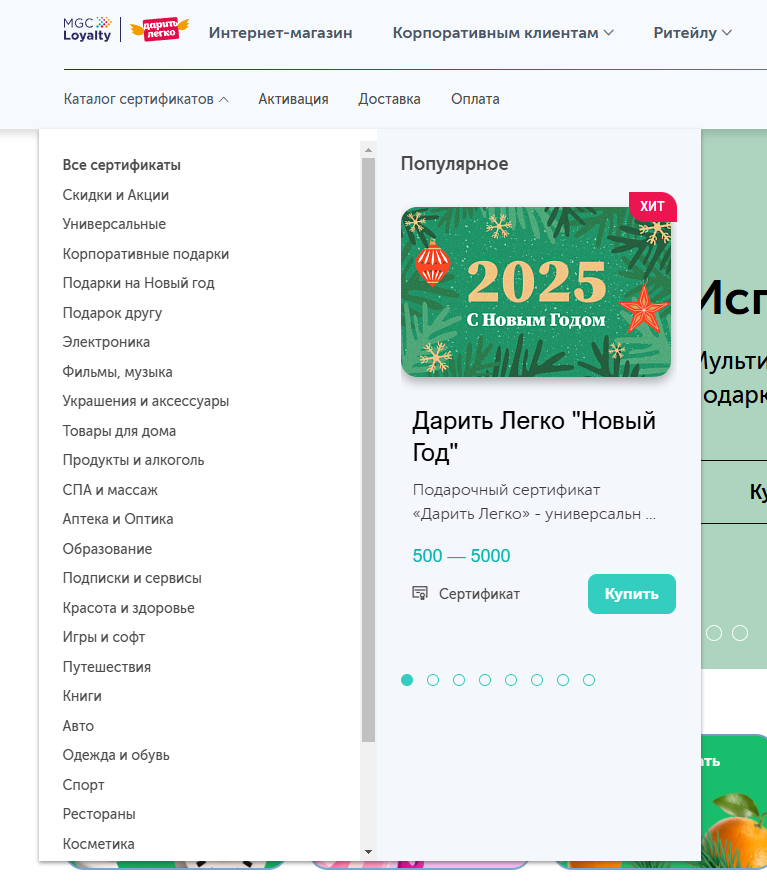The image size is (767, 888).
Task: Expand the Ритейлу dropdown
Action: coord(692,33)
